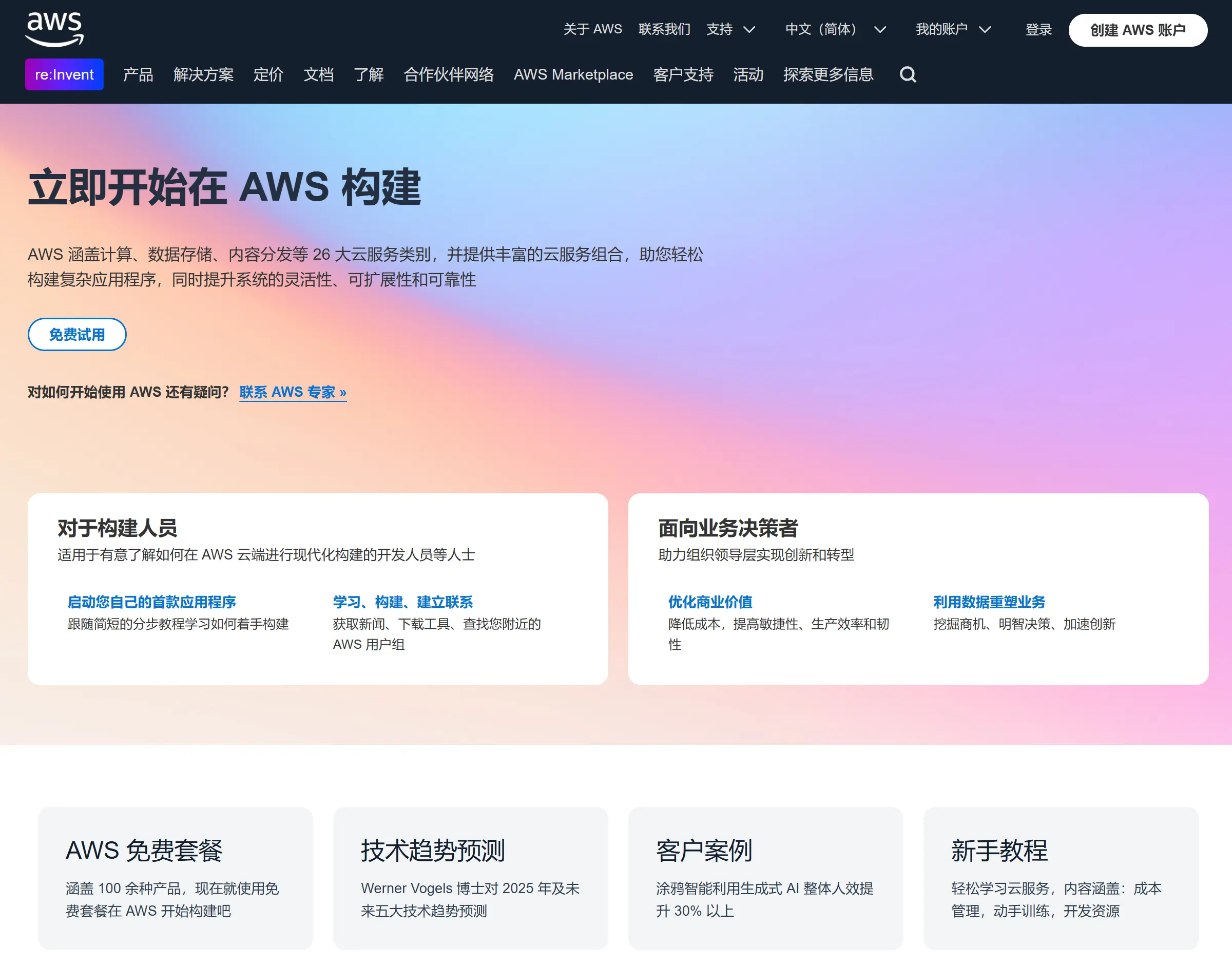Open 利用数据重塑业务 link
This screenshot has width=1232, height=965.
989,602
